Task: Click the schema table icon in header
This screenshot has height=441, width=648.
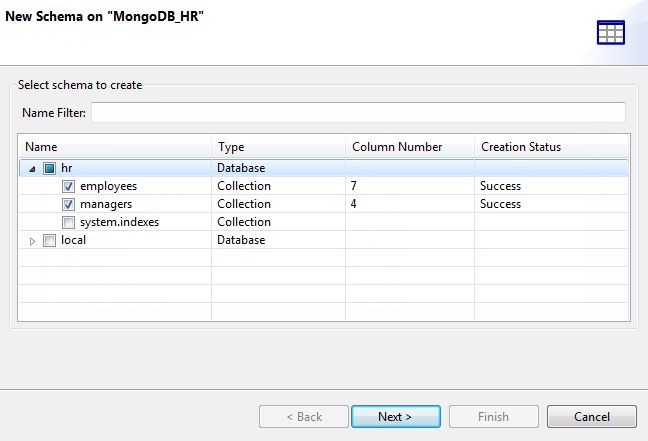Action: [610, 32]
